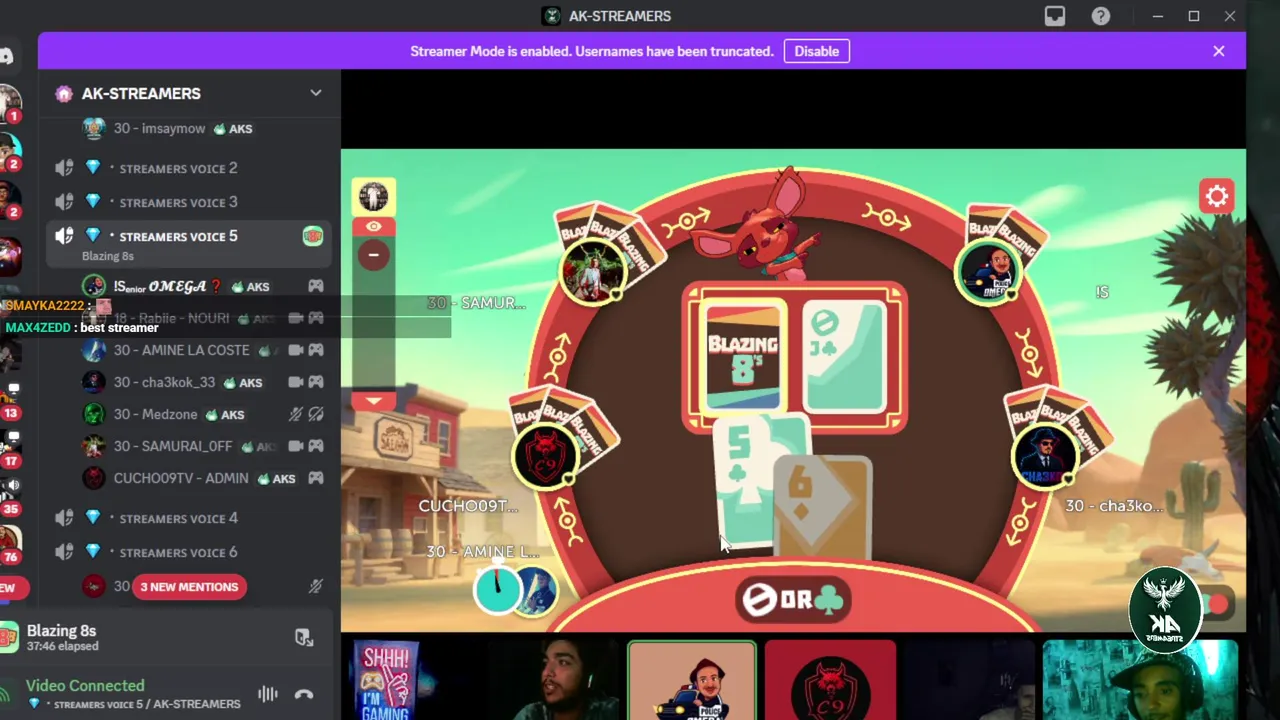Click the gamepad icon on AMINE LA COSTE row
The height and width of the screenshot is (720, 1280).
[316, 350]
